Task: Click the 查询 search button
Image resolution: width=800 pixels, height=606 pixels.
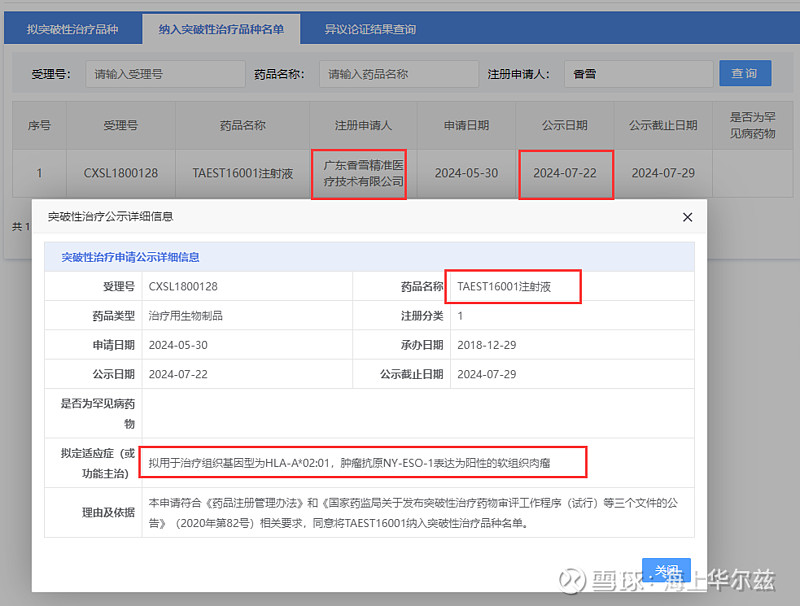Action: tap(745, 73)
